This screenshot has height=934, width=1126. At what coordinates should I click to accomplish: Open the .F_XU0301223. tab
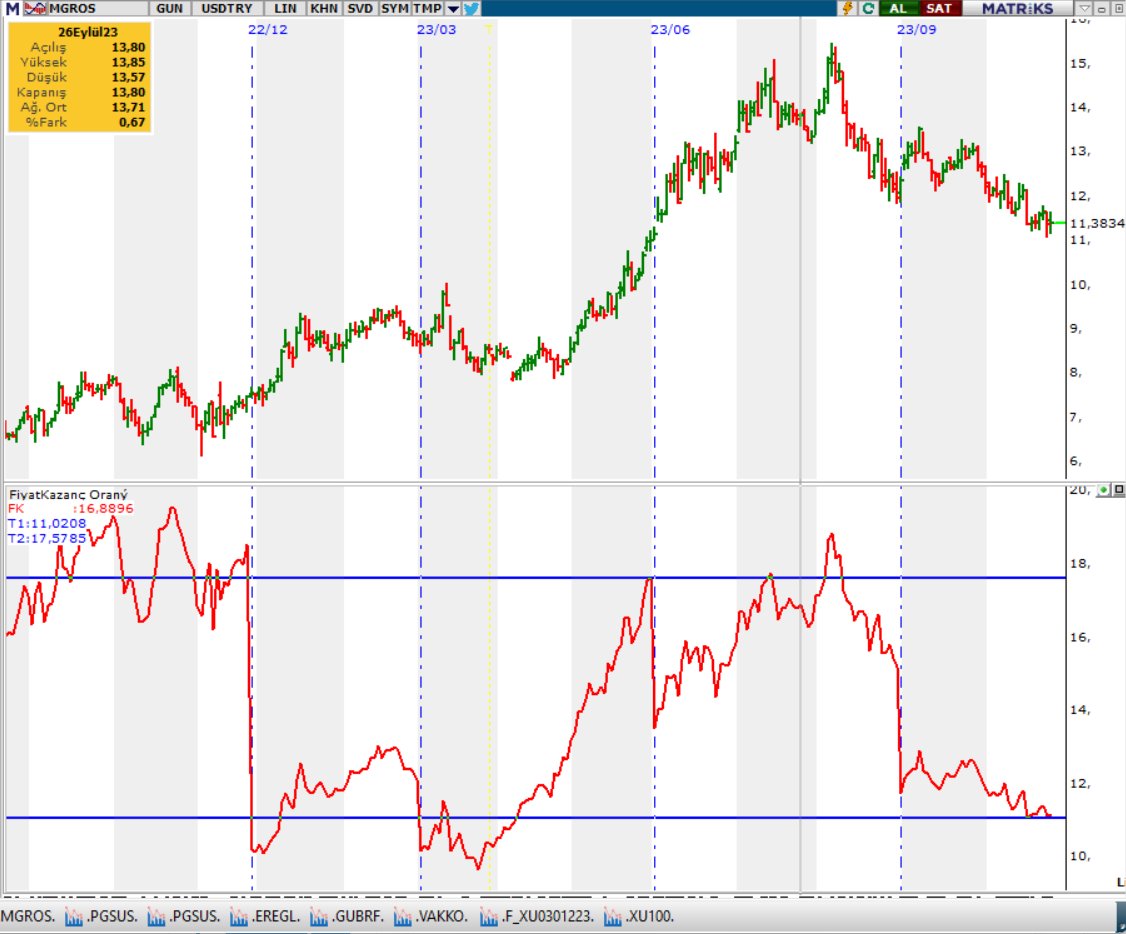point(547,917)
